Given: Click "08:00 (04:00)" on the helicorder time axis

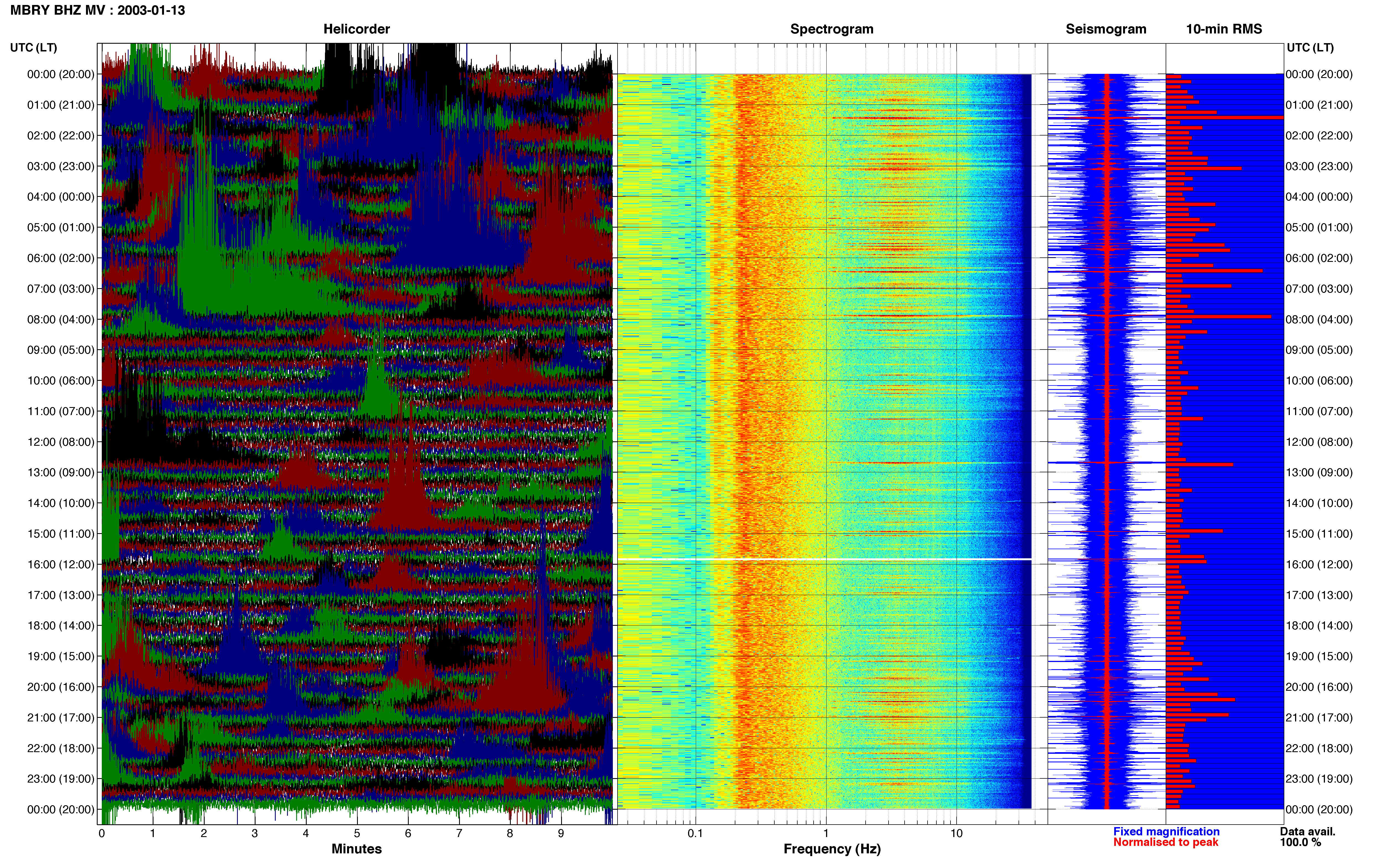Looking at the screenshot, I should coord(61,320).
